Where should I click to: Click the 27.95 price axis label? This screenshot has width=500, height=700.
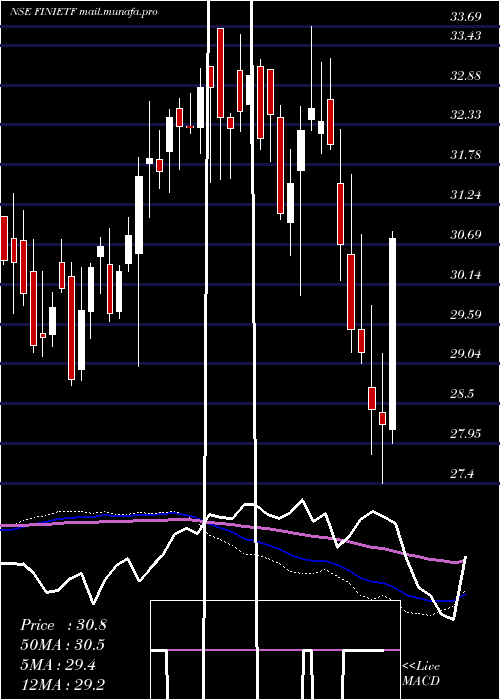pos(466,433)
